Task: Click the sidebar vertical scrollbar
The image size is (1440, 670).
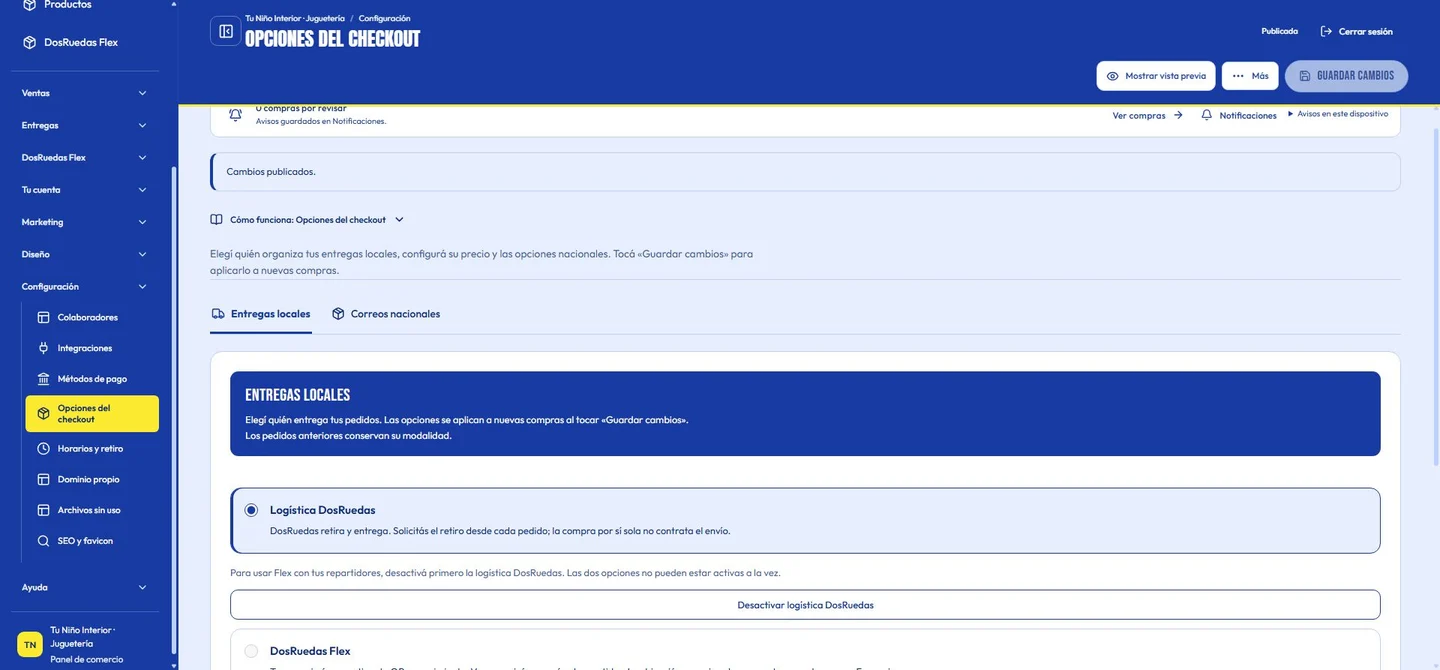Action: 175,410
